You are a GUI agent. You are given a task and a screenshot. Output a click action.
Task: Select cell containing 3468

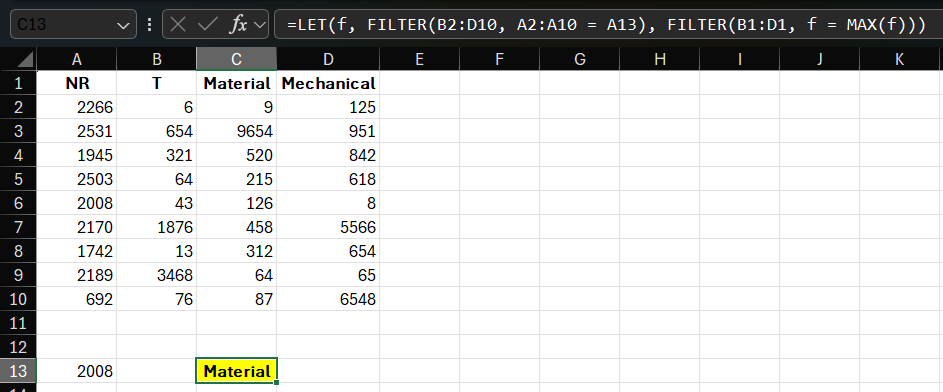(x=156, y=275)
